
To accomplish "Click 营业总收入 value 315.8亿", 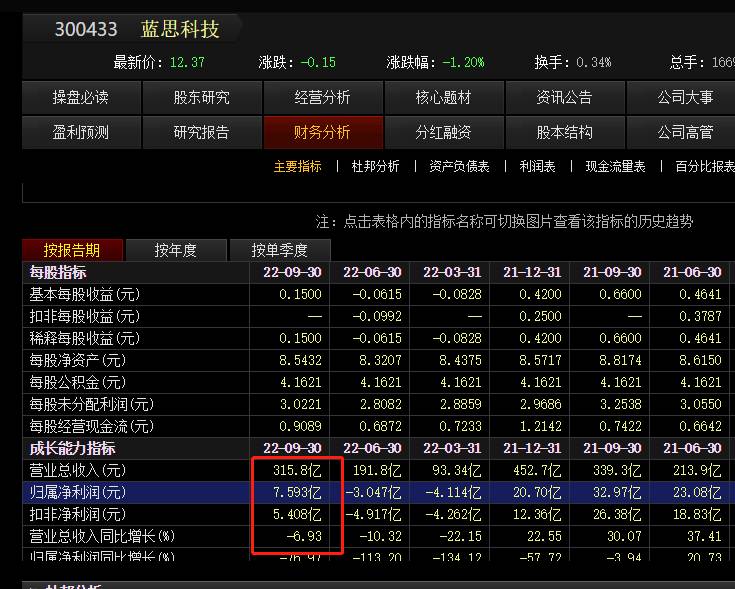I will [298, 470].
